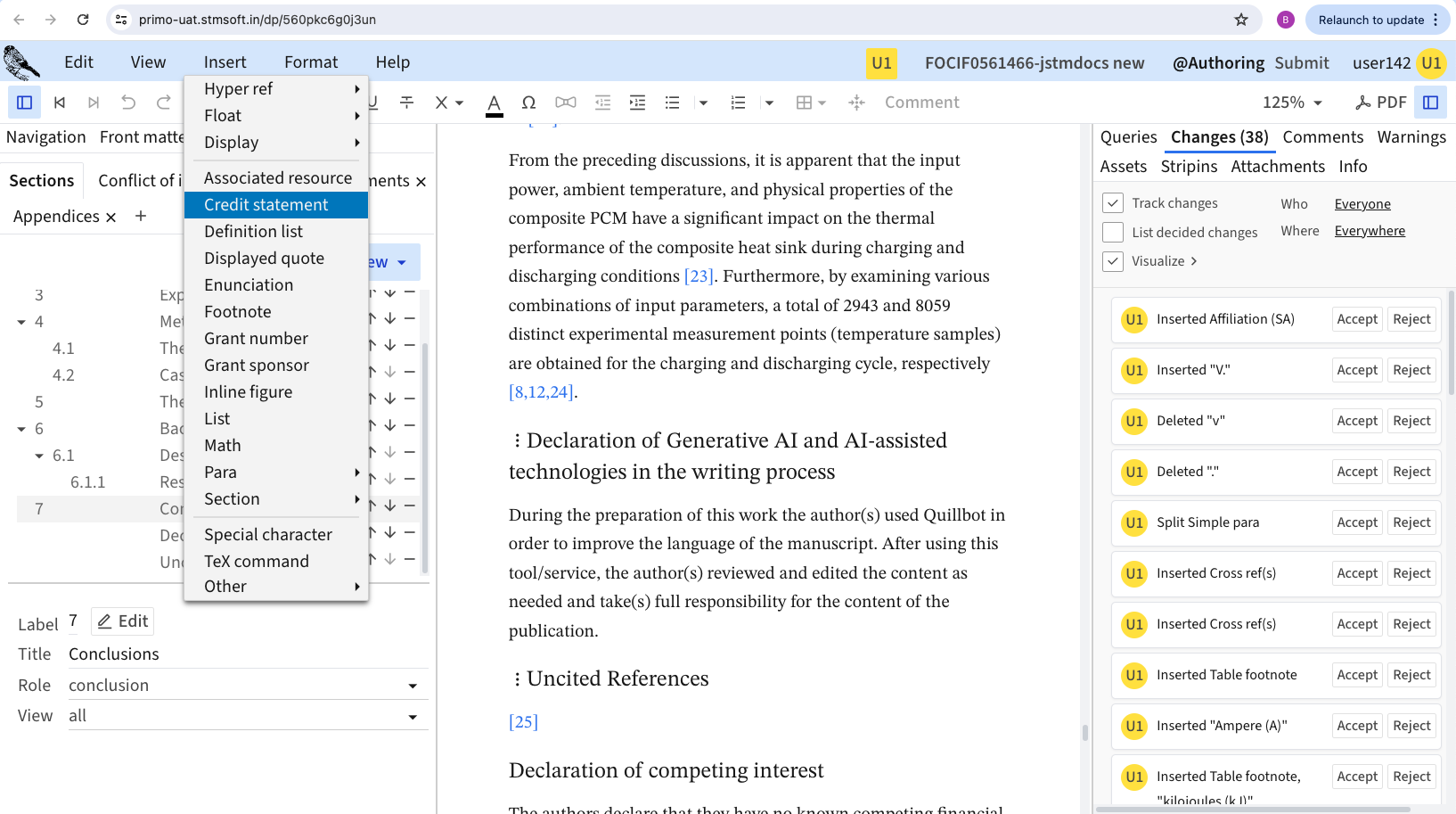1456x814 pixels.
Task: Toggle the left sidebar panel icon
Action: tap(25, 103)
